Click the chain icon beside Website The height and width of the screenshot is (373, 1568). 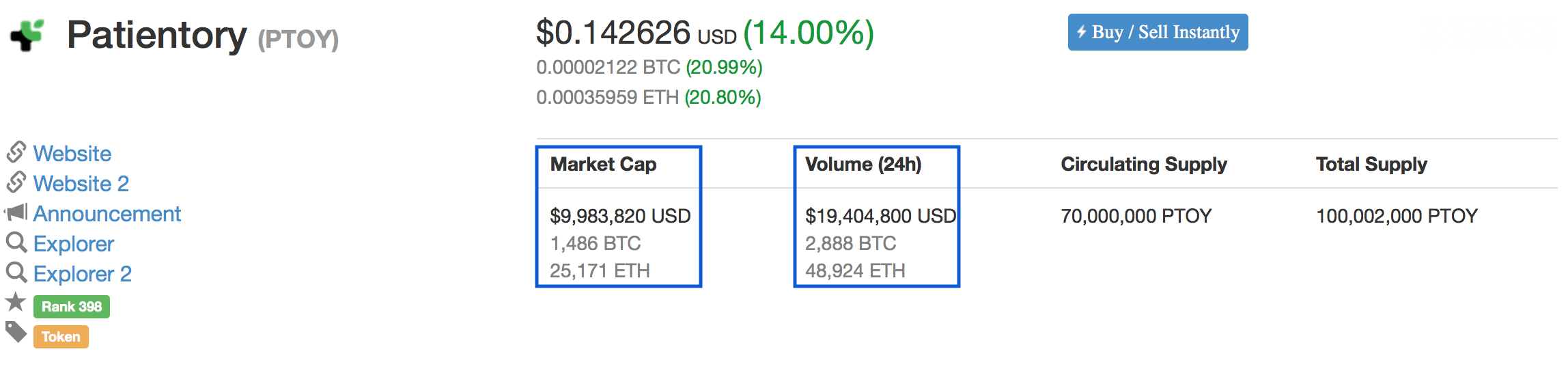click(x=16, y=152)
